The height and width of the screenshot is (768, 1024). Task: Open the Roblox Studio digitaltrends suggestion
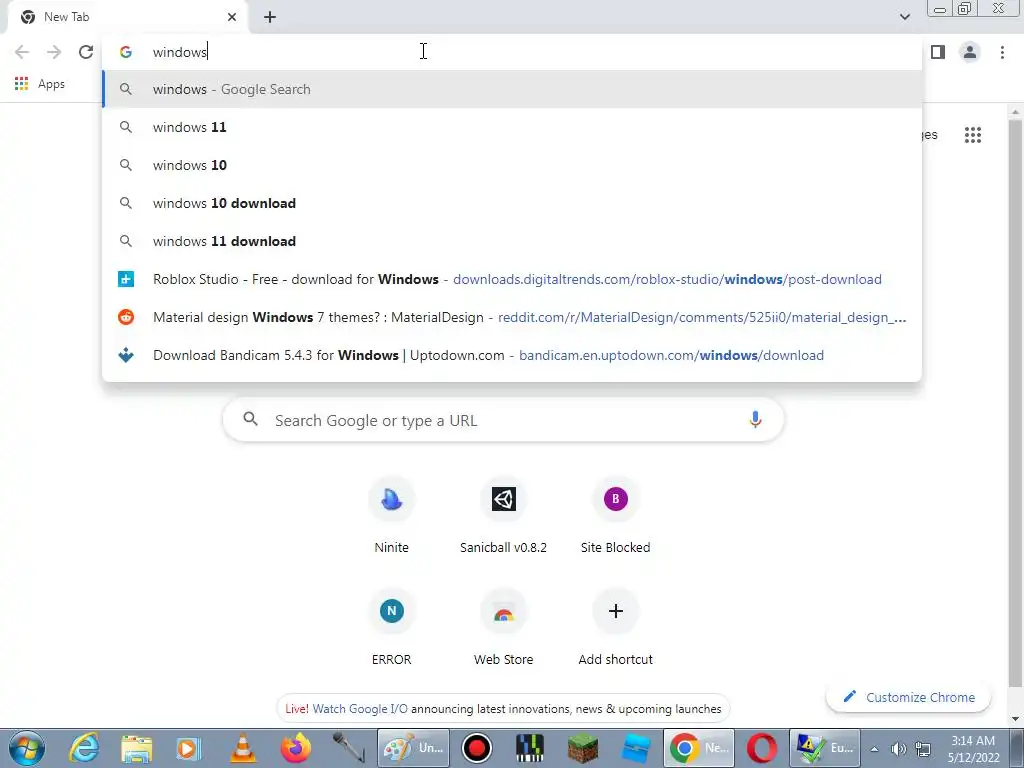(x=512, y=280)
